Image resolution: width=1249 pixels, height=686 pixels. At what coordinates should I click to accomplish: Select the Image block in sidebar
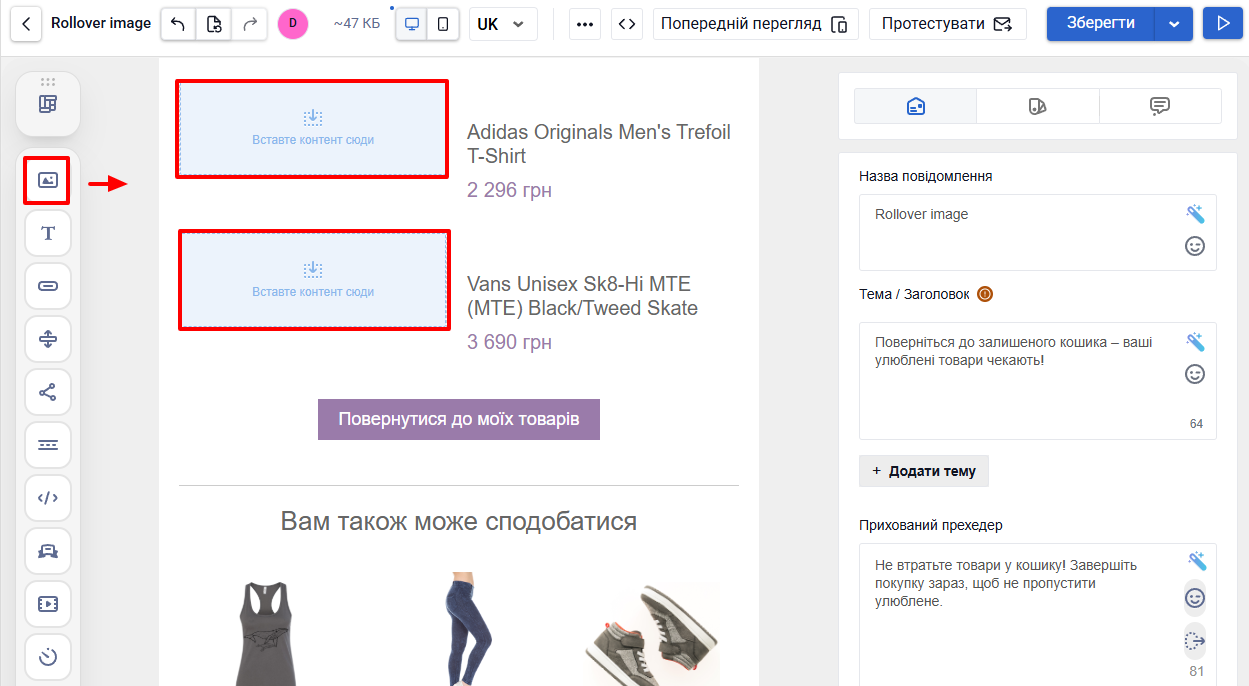coord(48,180)
